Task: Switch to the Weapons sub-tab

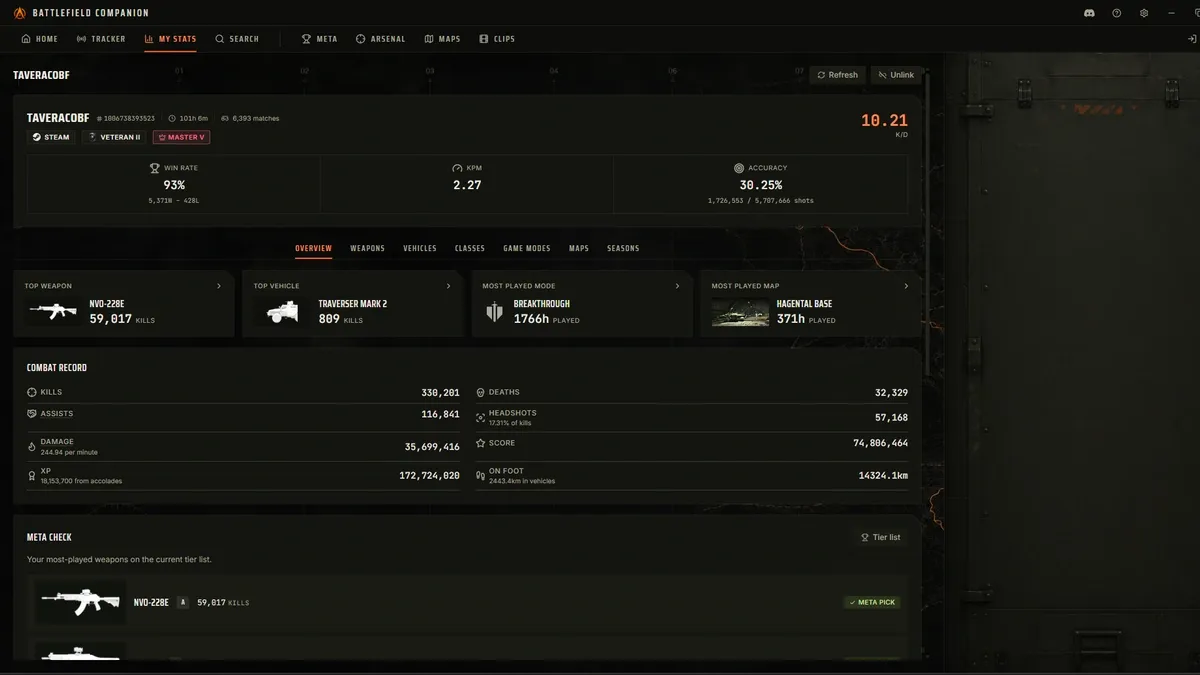Action: pyautogui.click(x=367, y=248)
